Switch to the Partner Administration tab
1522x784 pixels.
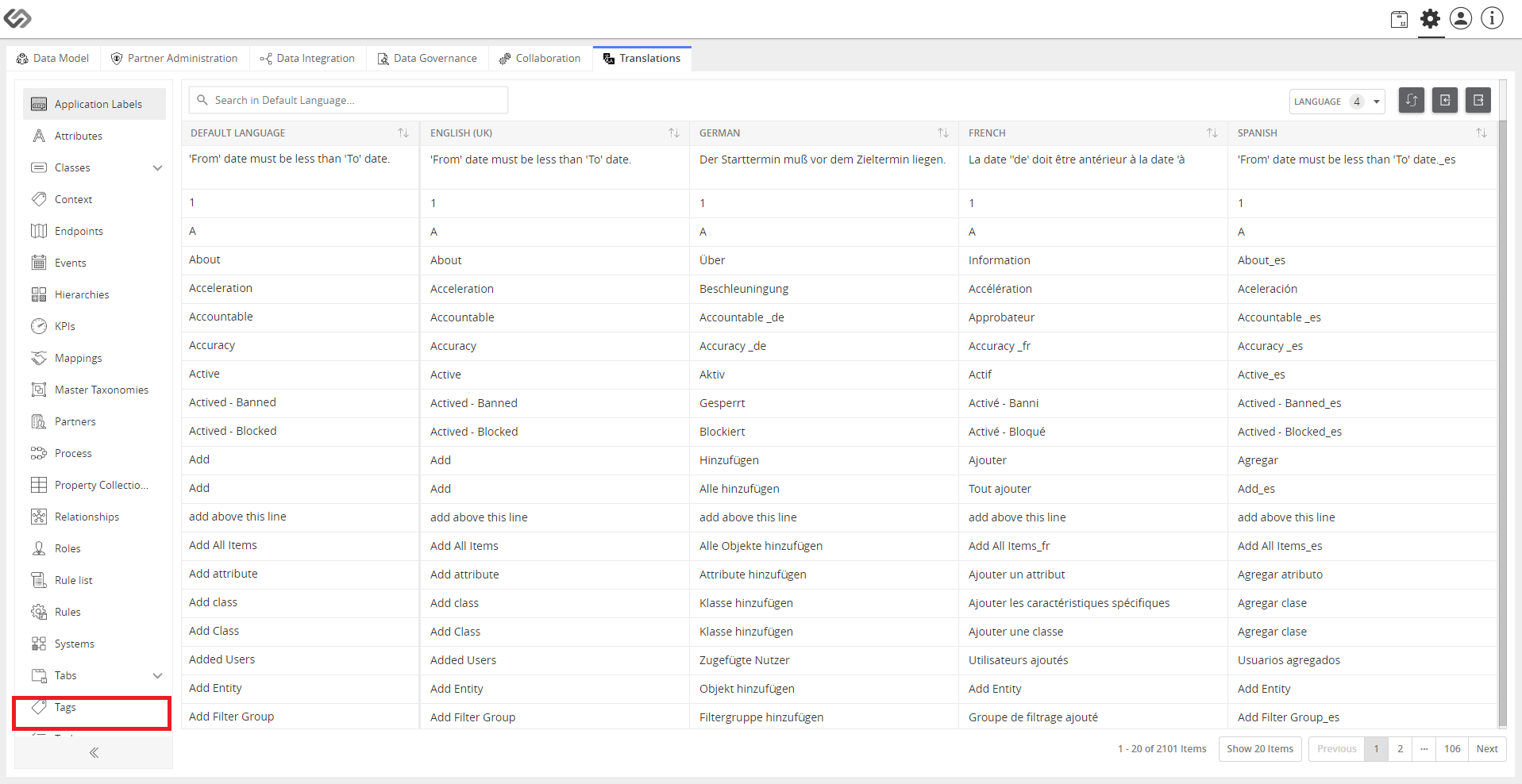pos(174,58)
